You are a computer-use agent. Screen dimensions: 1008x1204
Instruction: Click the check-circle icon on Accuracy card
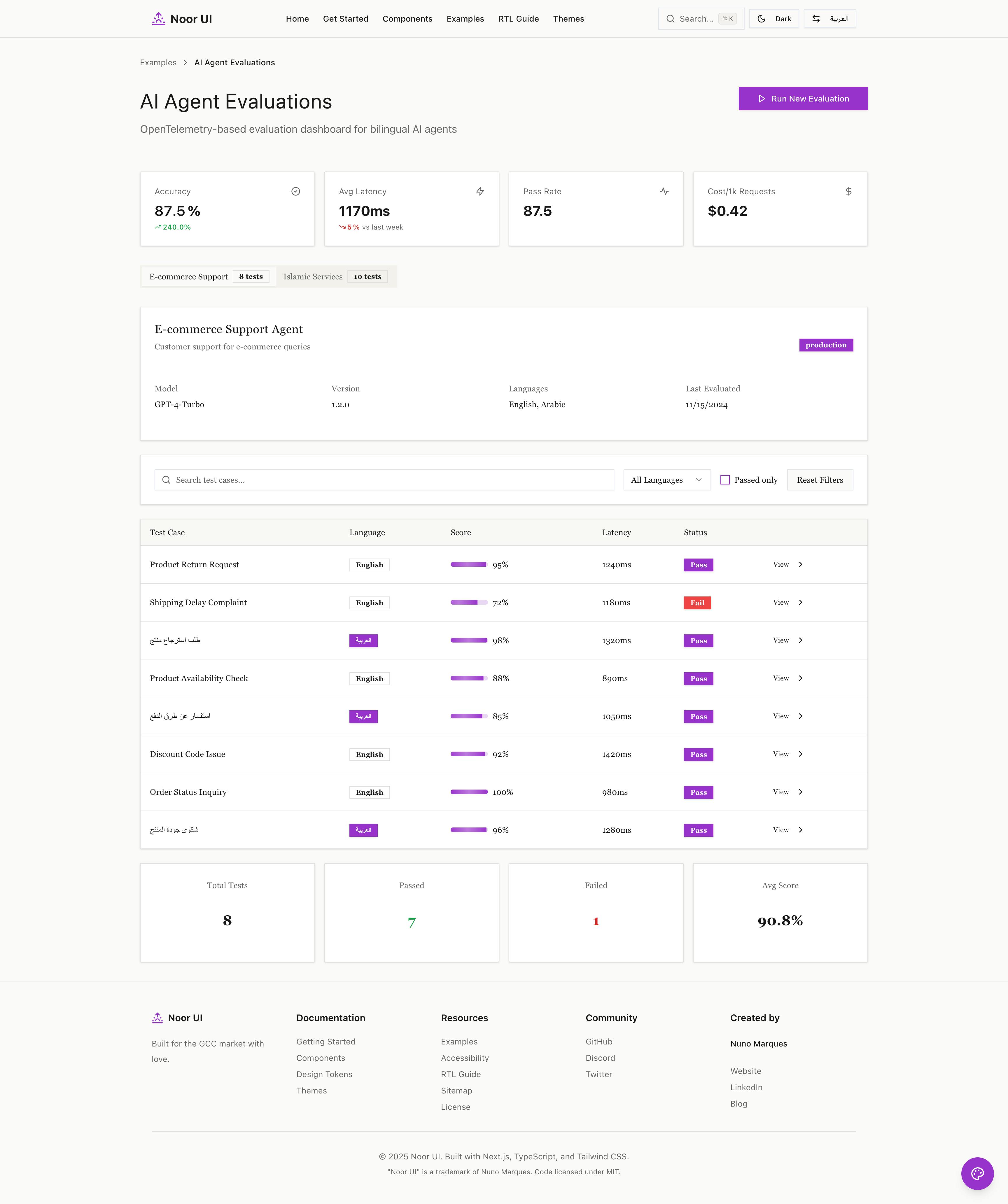click(x=296, y=192)
